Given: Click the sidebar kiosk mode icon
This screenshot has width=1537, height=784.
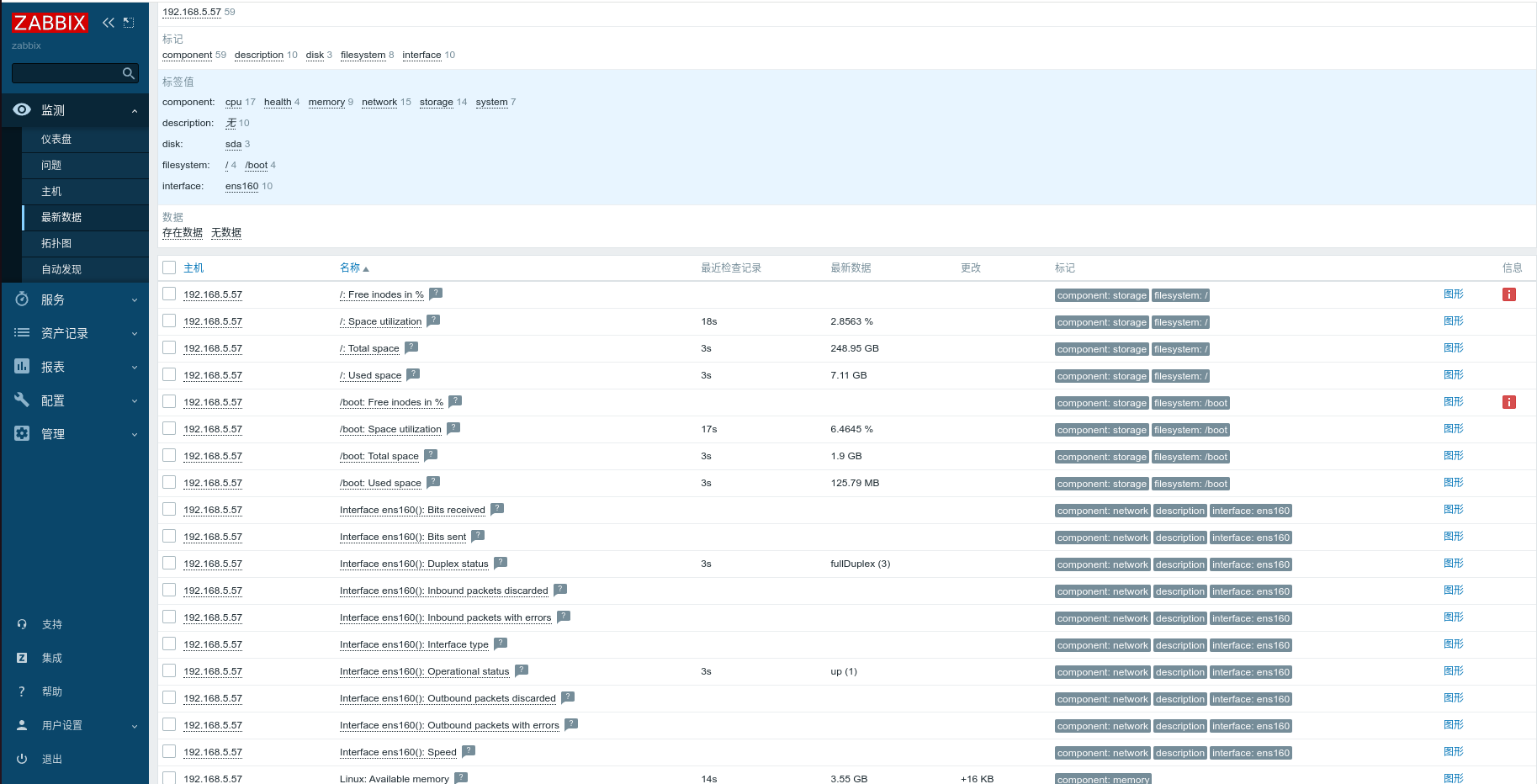Looking at the screenshot, I should click(129, 23).
